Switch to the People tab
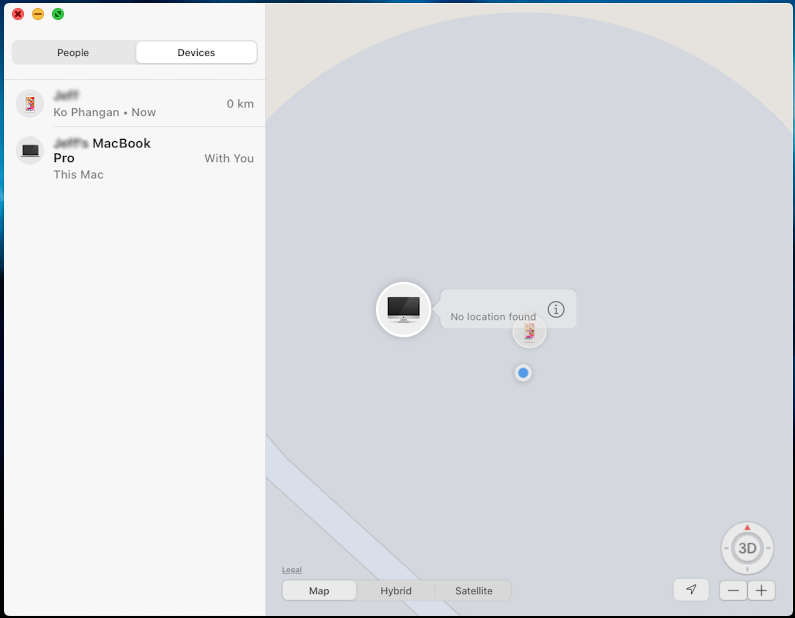This screenshot has width=795, height=618. [x=73, y=52]
